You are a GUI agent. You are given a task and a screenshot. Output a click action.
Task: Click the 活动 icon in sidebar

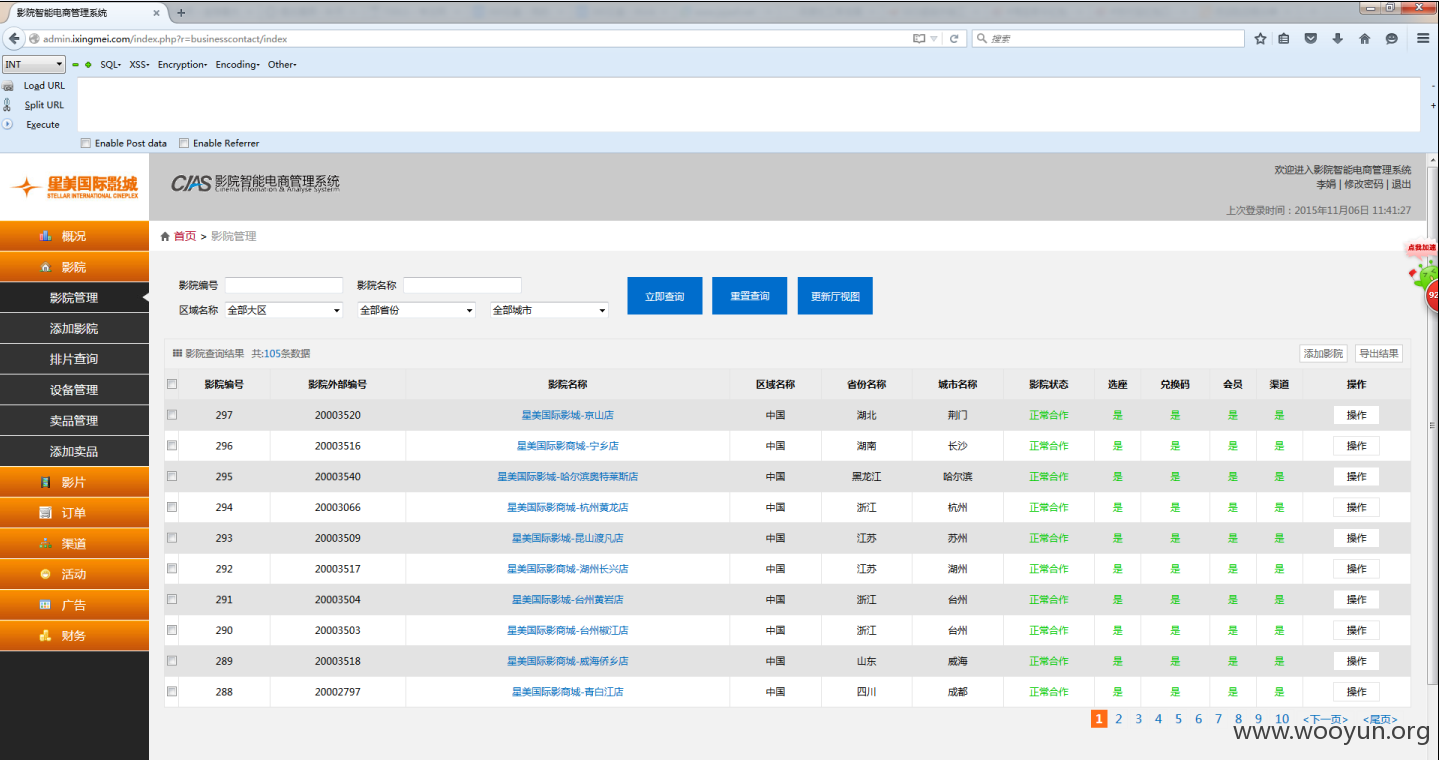(45, 574)
